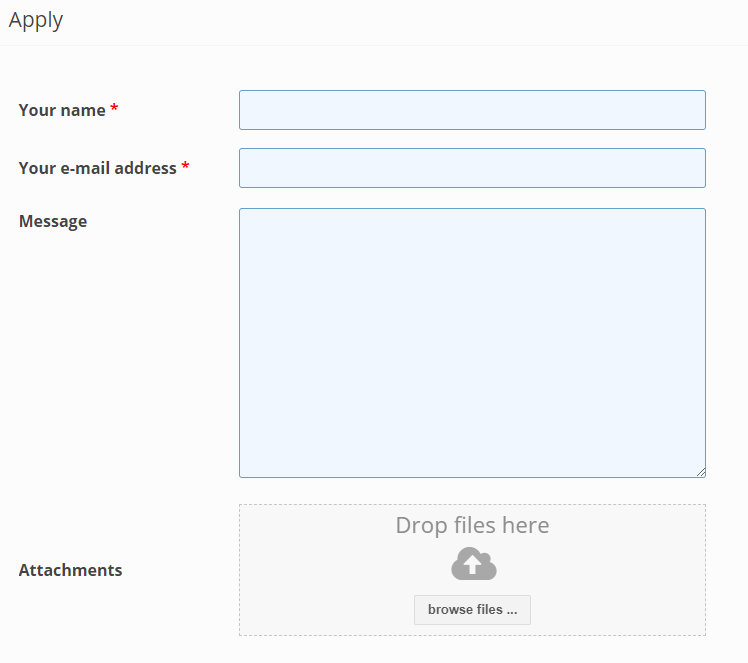748x663 pixels.
Task: Click the cloud upload icon
Action: click(474, 564)
